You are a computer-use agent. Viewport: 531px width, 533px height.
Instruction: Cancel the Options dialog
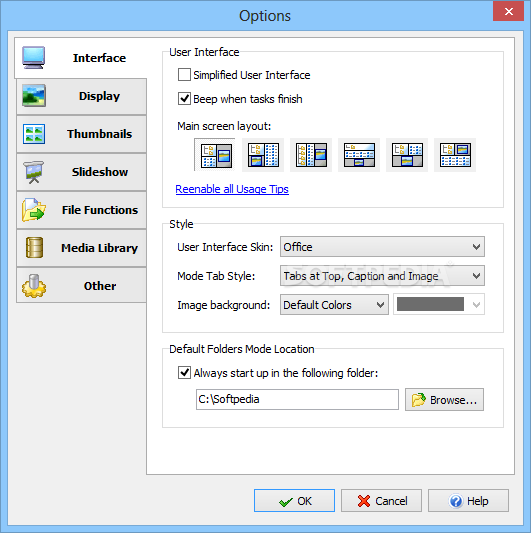click(381, 501)
